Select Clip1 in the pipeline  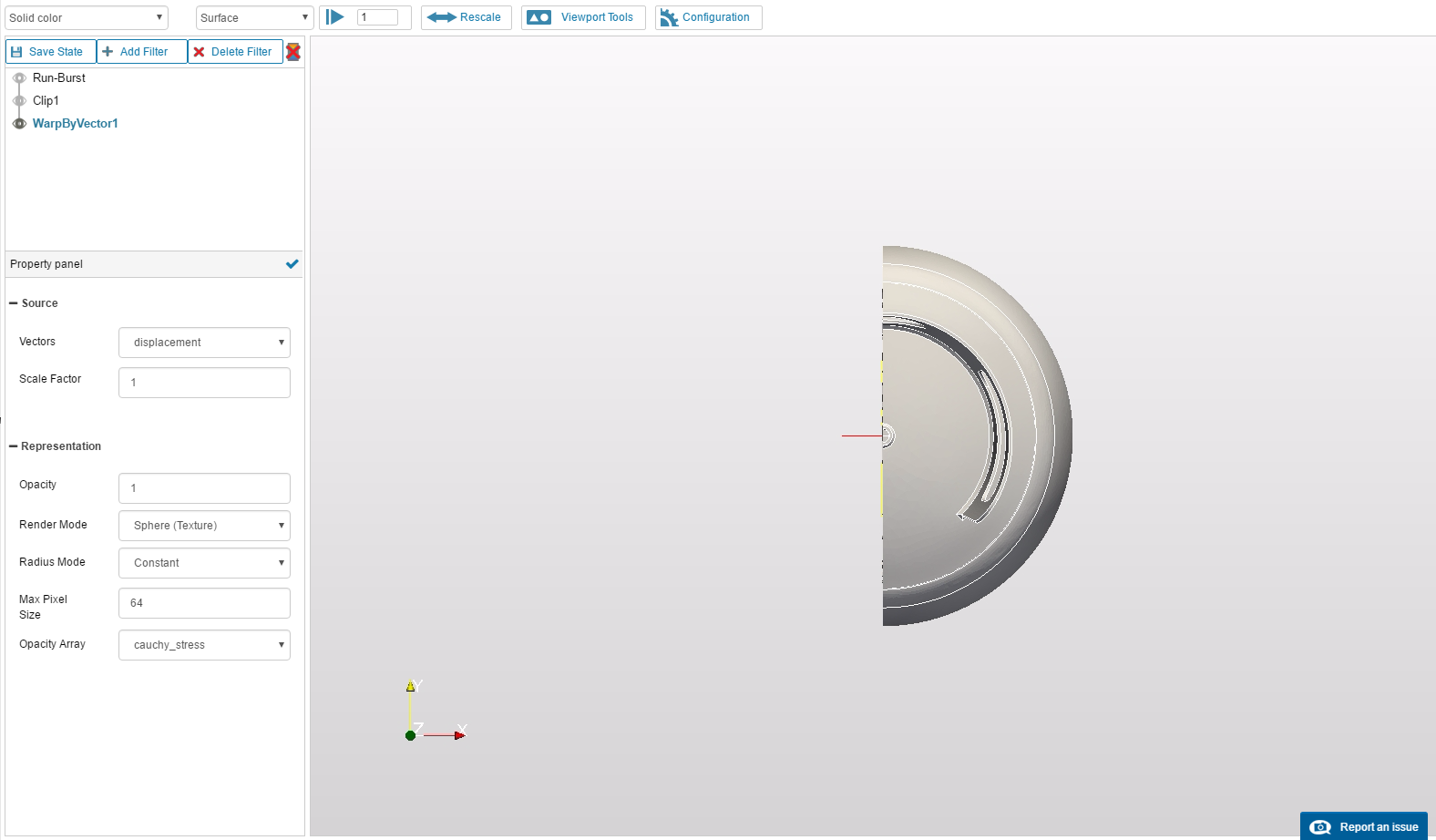46,101
